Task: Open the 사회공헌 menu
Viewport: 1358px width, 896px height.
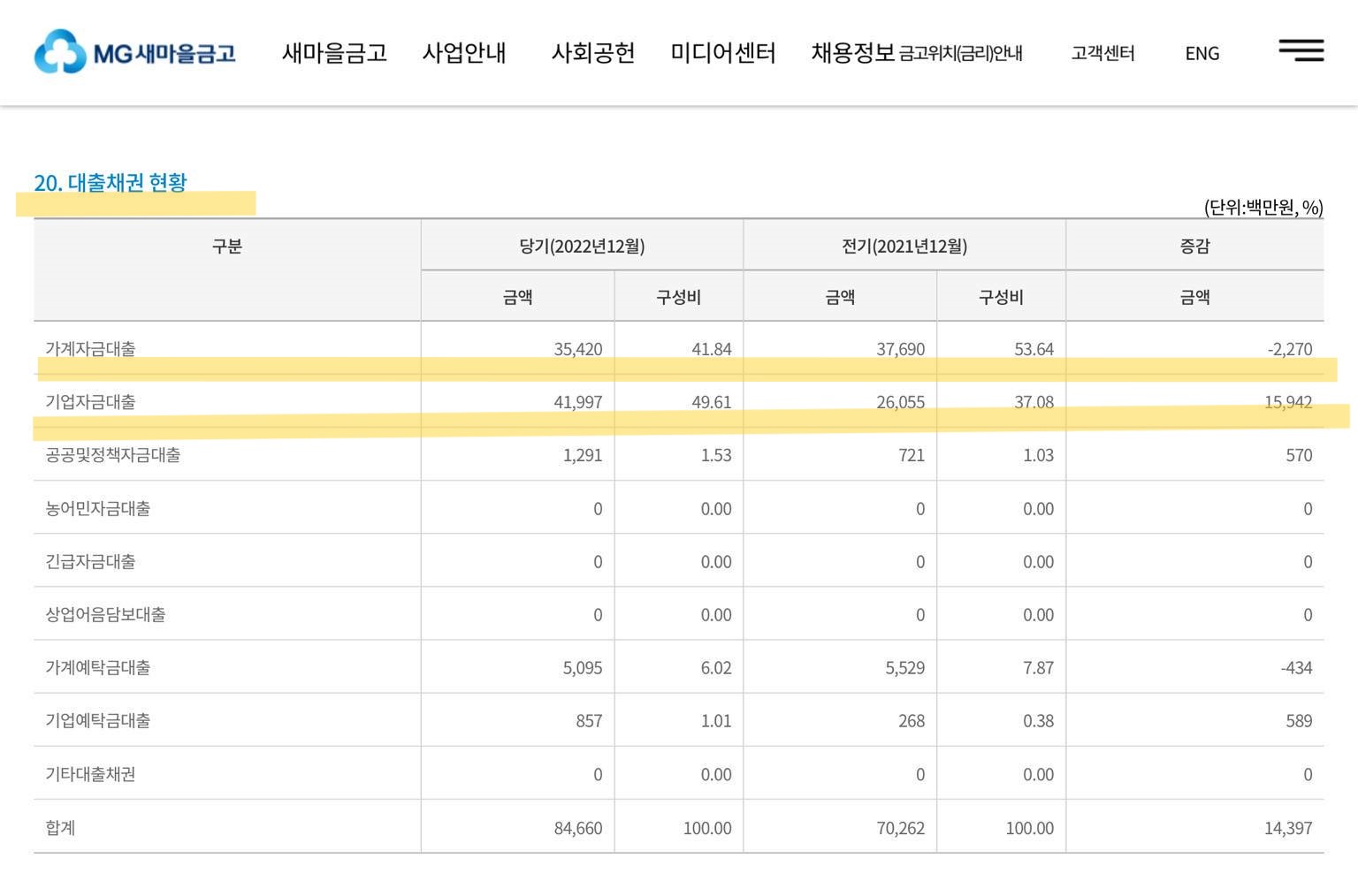Action: click(x=593, y=53)
